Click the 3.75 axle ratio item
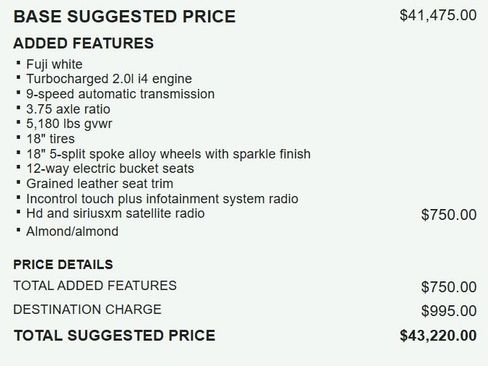Image resolution: width=488 pixels, height=366 pixels. (68, 109)
